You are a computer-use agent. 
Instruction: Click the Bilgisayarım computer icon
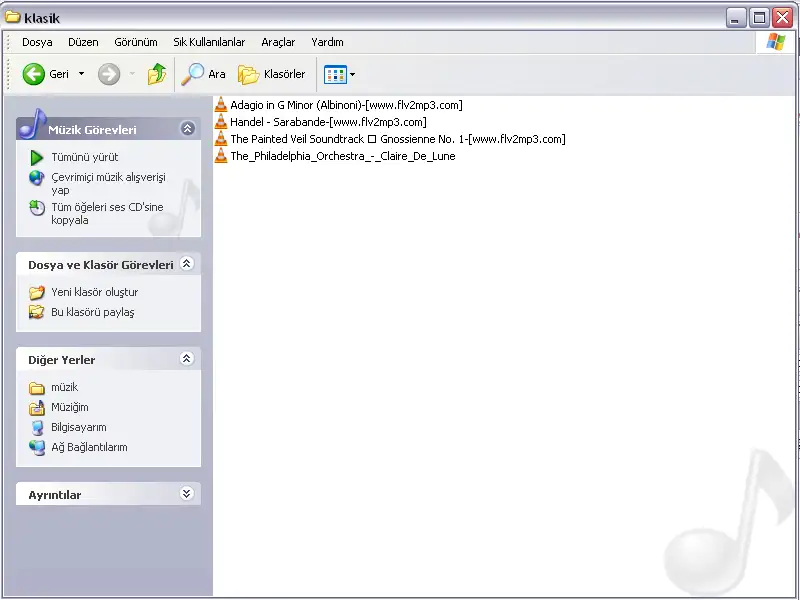(x=37, y=427)
